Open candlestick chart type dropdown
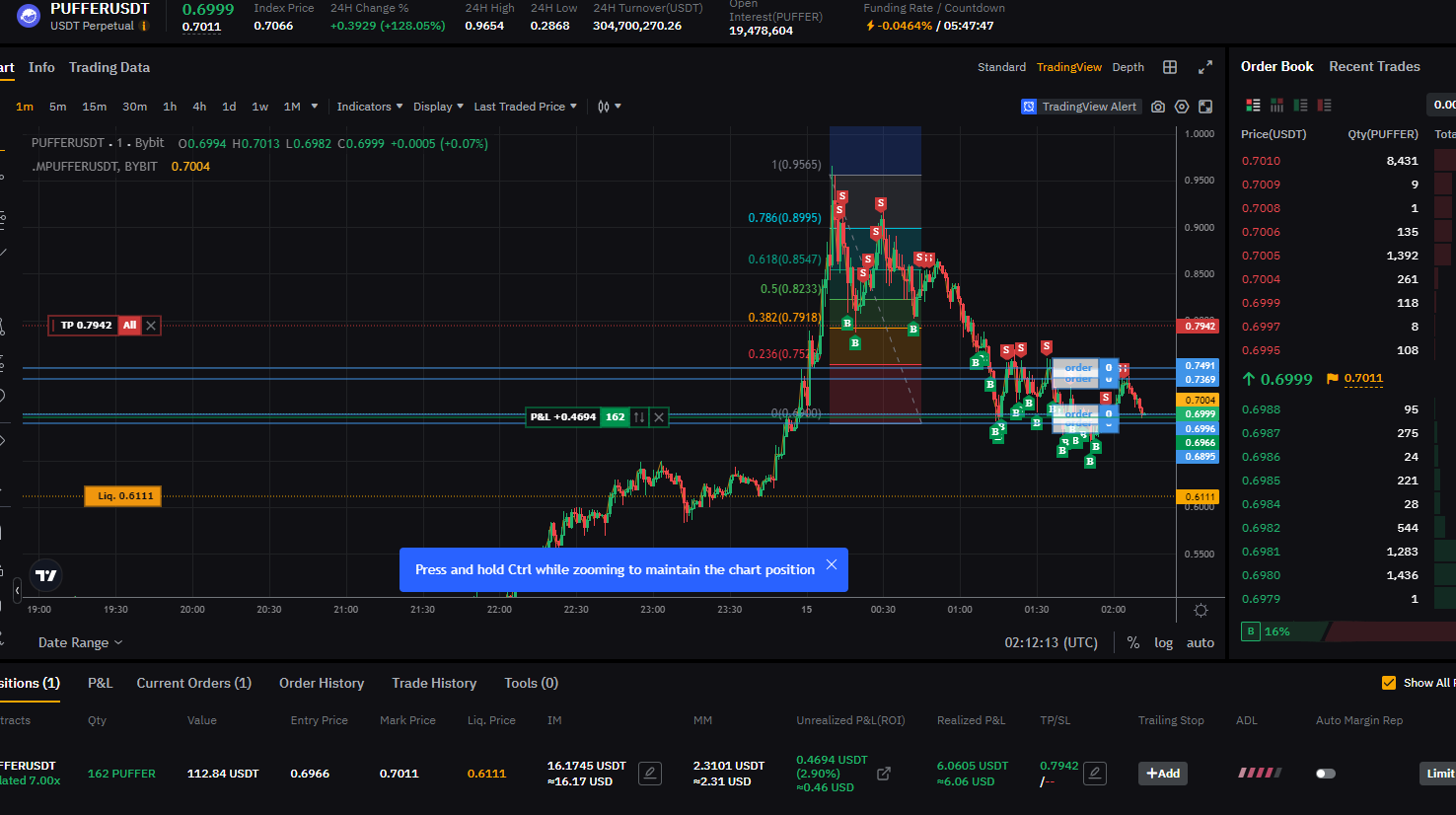Screen dimensions: 1456x815 [x=609, y=107]
